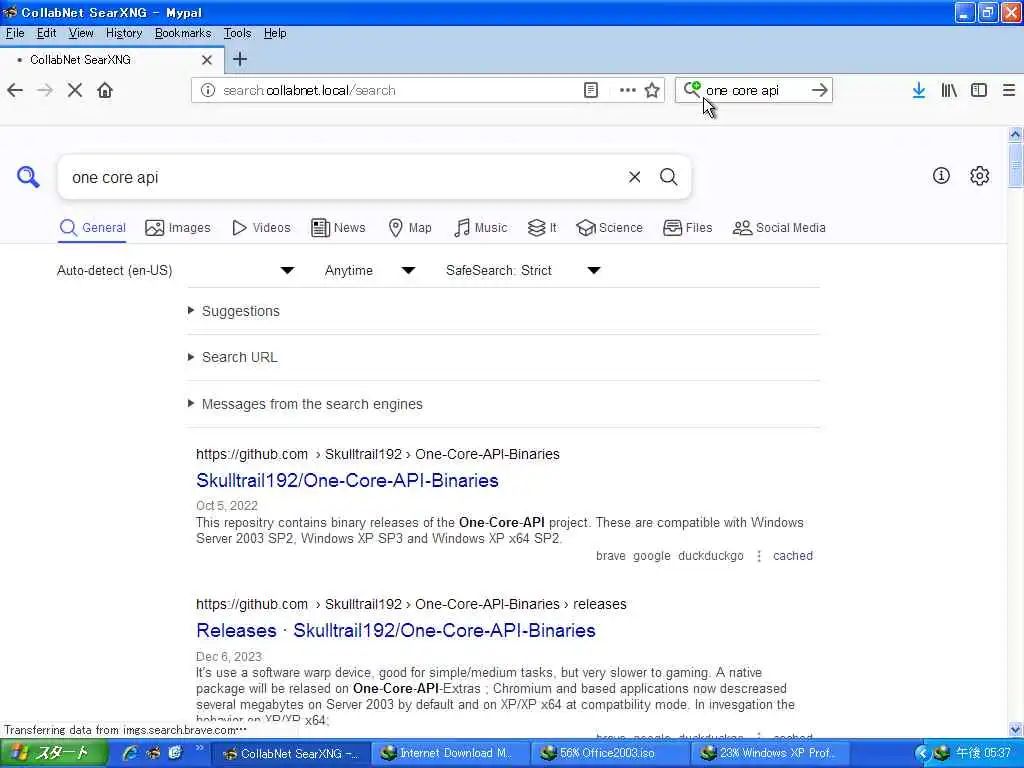The height and width of the screenshot is (768, 1024).
Task: Open the hamburger application menu
Action: click(1008, 90)
